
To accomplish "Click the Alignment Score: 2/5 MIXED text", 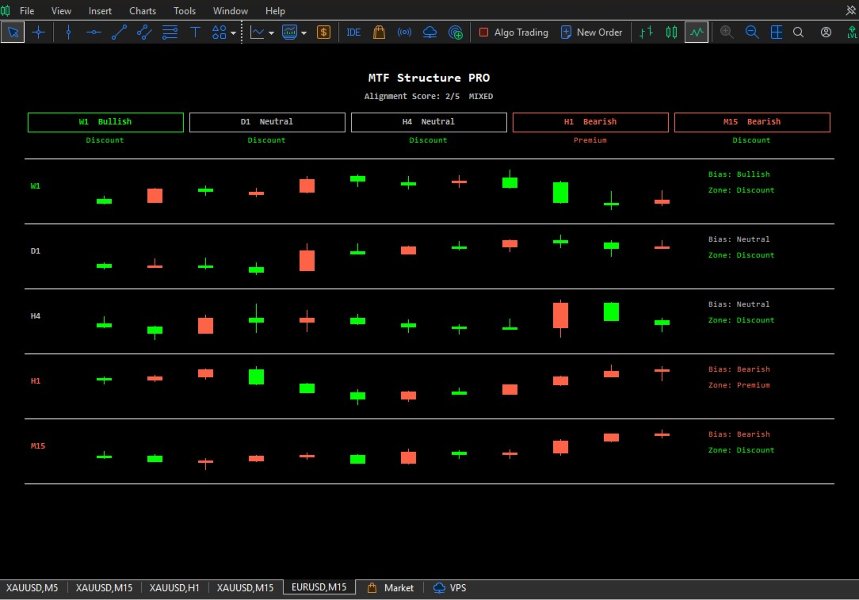I will (x=428, y=96).
